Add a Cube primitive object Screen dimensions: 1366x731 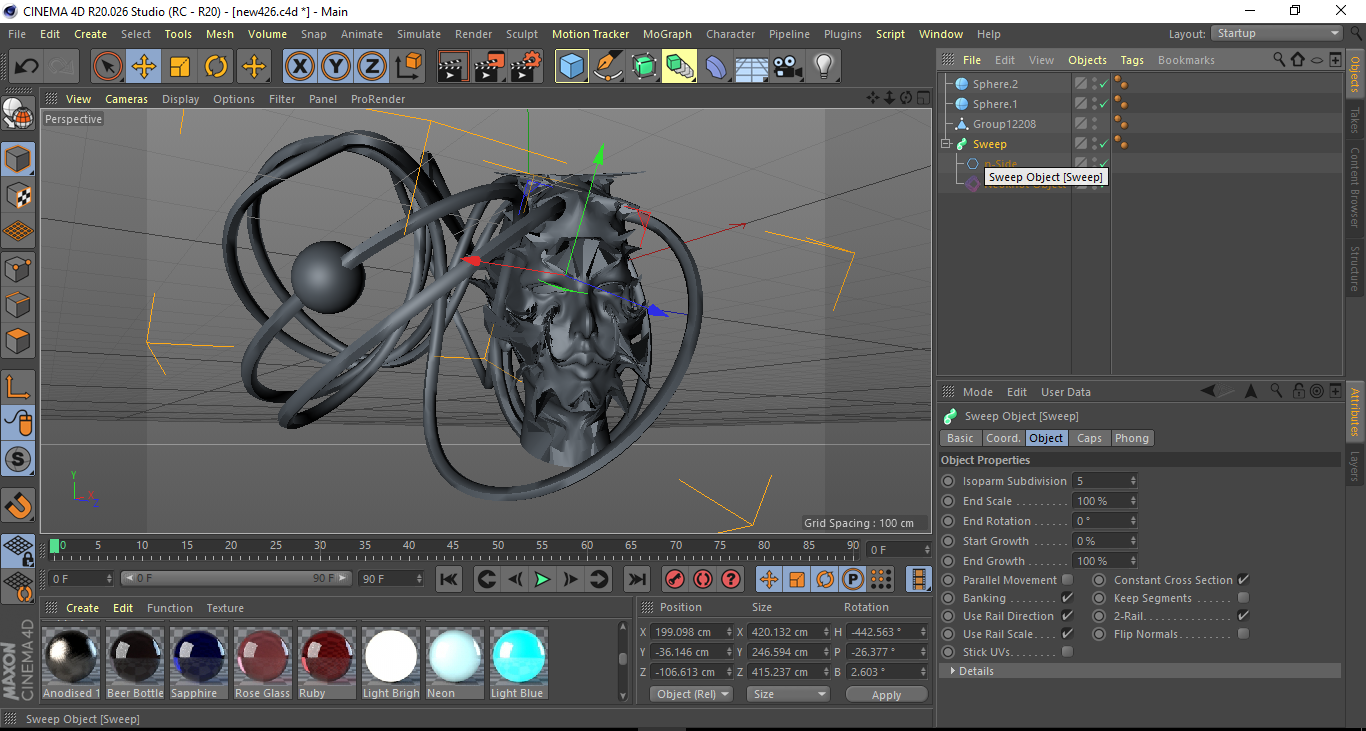[x=572, y=67]
